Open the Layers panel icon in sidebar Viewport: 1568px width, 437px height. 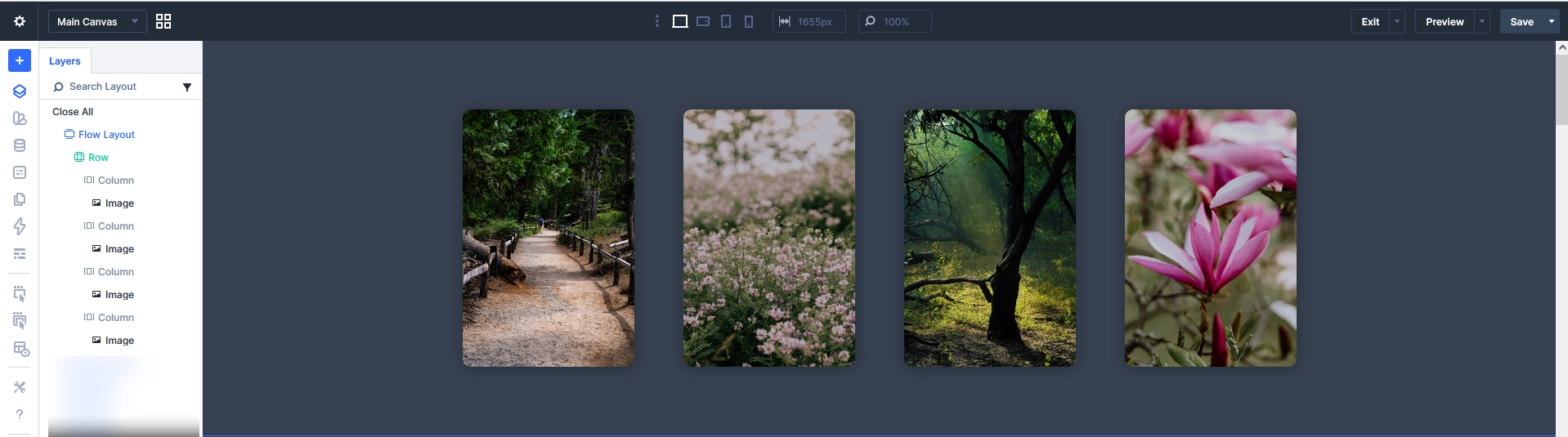pyautogui.click(x=20, y=91)
